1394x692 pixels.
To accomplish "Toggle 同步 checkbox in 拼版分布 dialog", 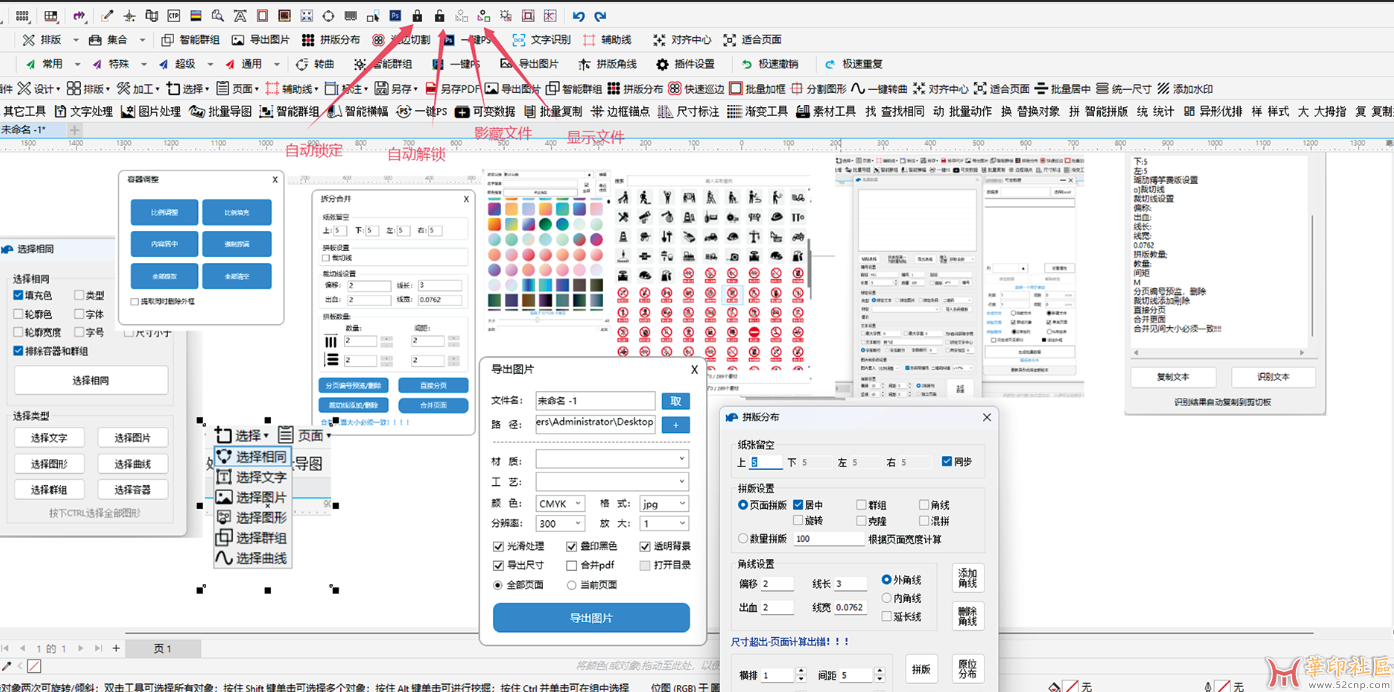I will pyautogui.click(x=947, y=462).
